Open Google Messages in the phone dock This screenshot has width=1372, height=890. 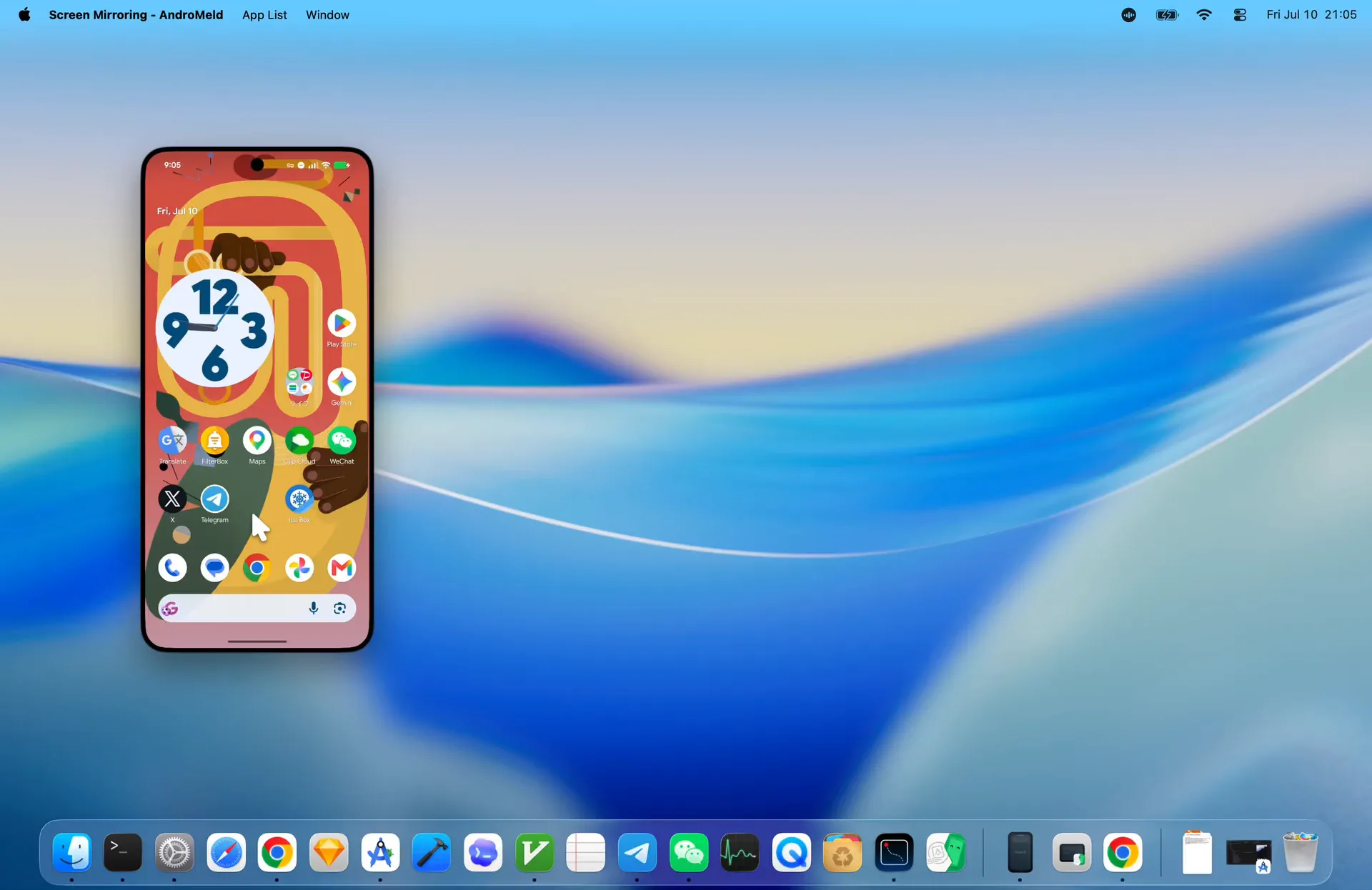click(214, 568)
